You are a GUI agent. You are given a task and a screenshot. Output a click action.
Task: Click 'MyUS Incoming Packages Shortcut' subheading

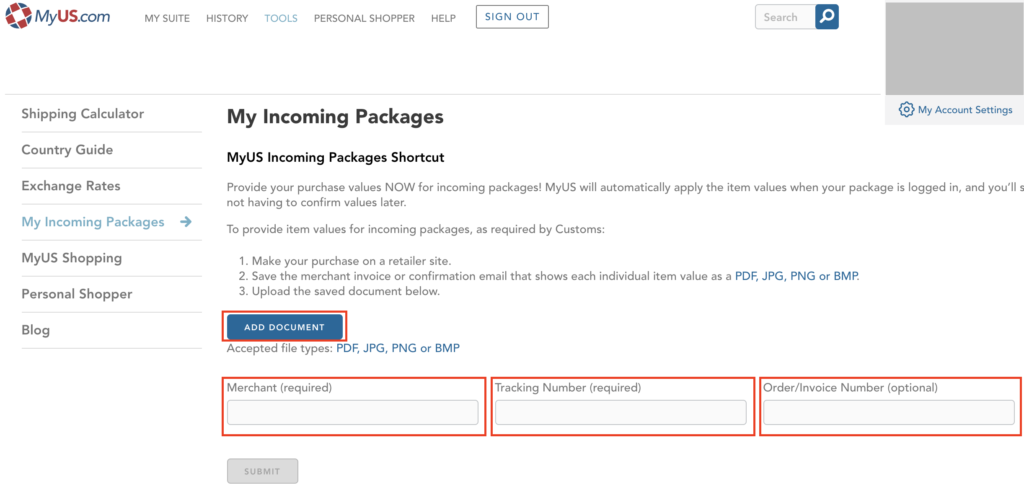click(x=336, y=157)
